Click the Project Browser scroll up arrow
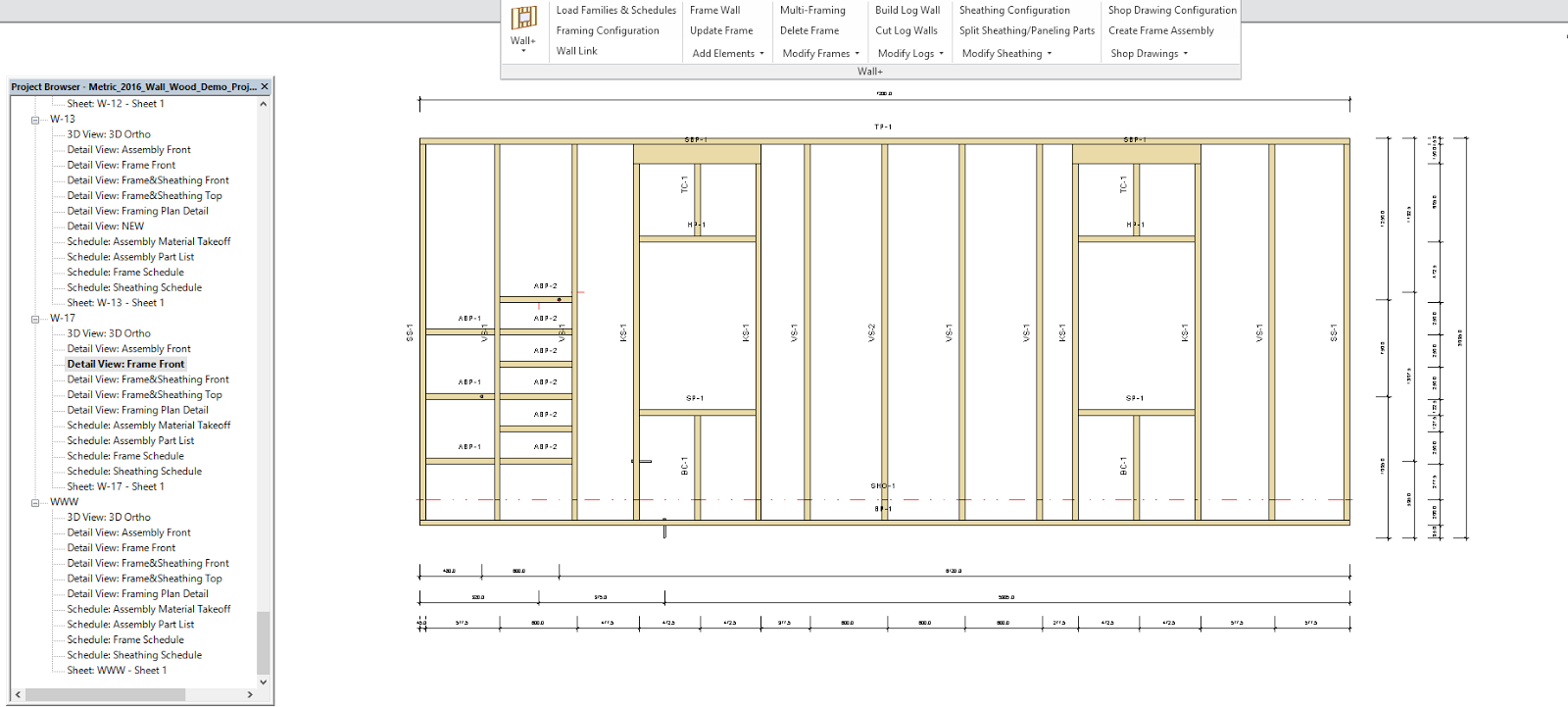This screenshot has width=1568, height=707. pos(263,104)
